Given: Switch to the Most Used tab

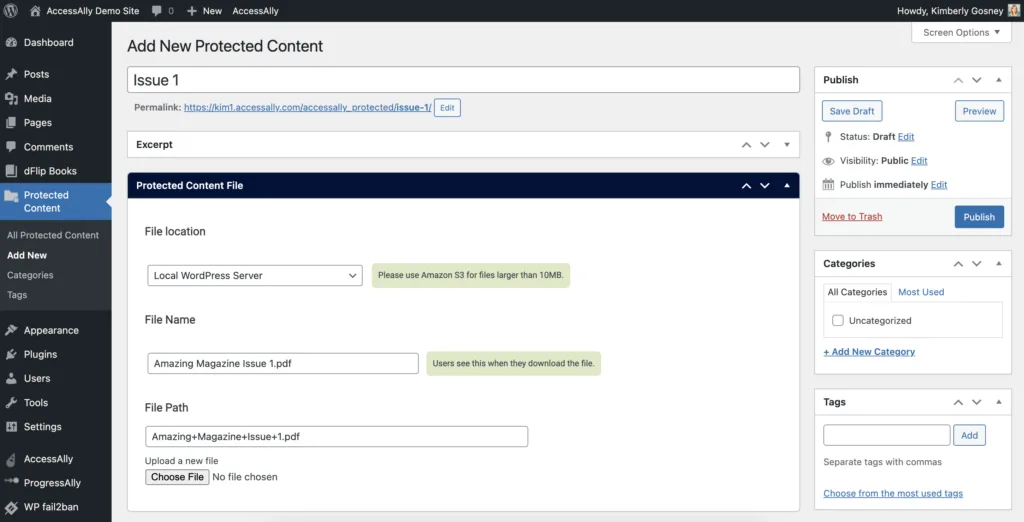Looking at the screenshot, I should [921, 292].
